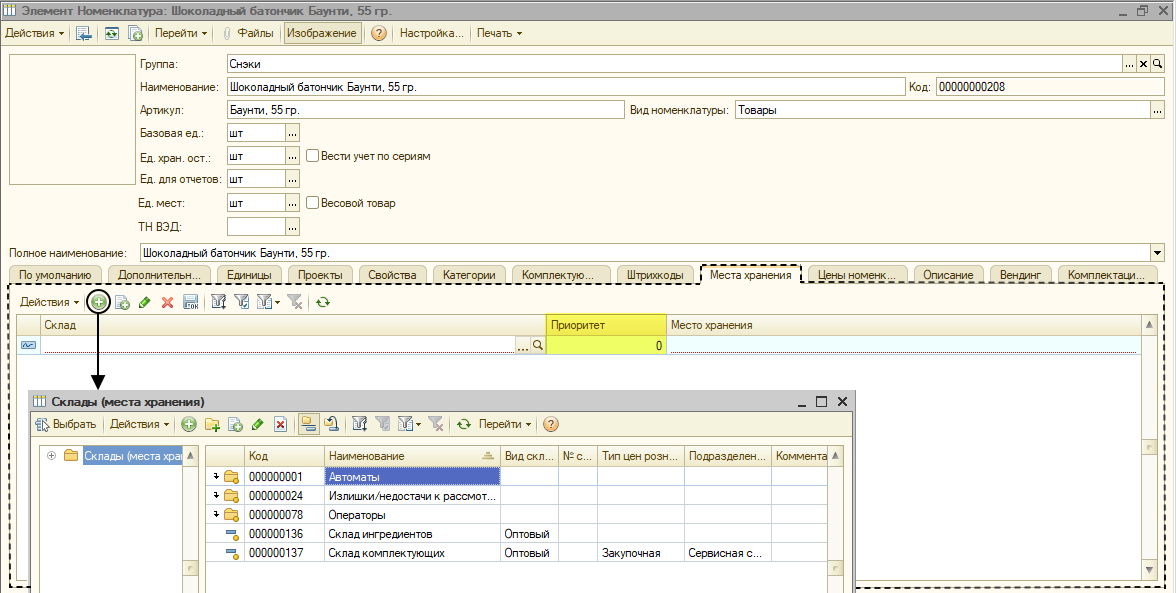Mark warehouse for deletion in Склады window

click(x=280, y=424)
